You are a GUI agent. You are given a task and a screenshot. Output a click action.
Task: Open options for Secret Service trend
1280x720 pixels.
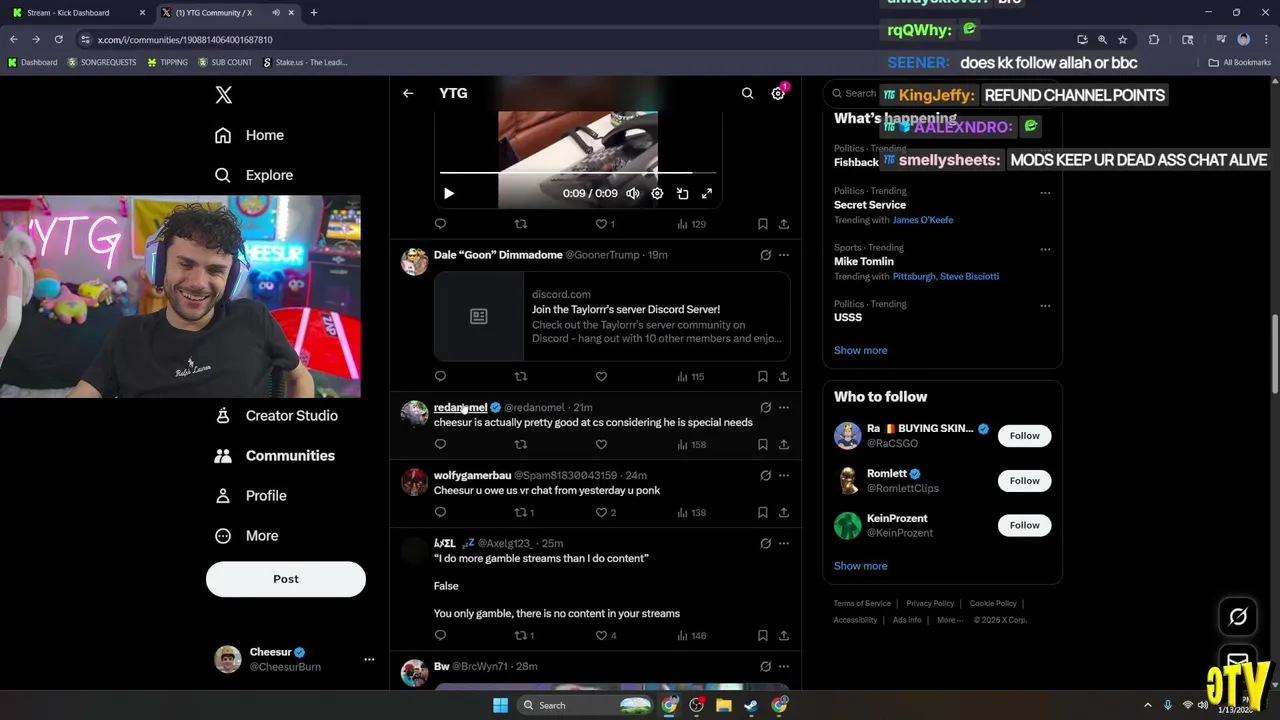pyautogui.click(x=1045, y=192)
